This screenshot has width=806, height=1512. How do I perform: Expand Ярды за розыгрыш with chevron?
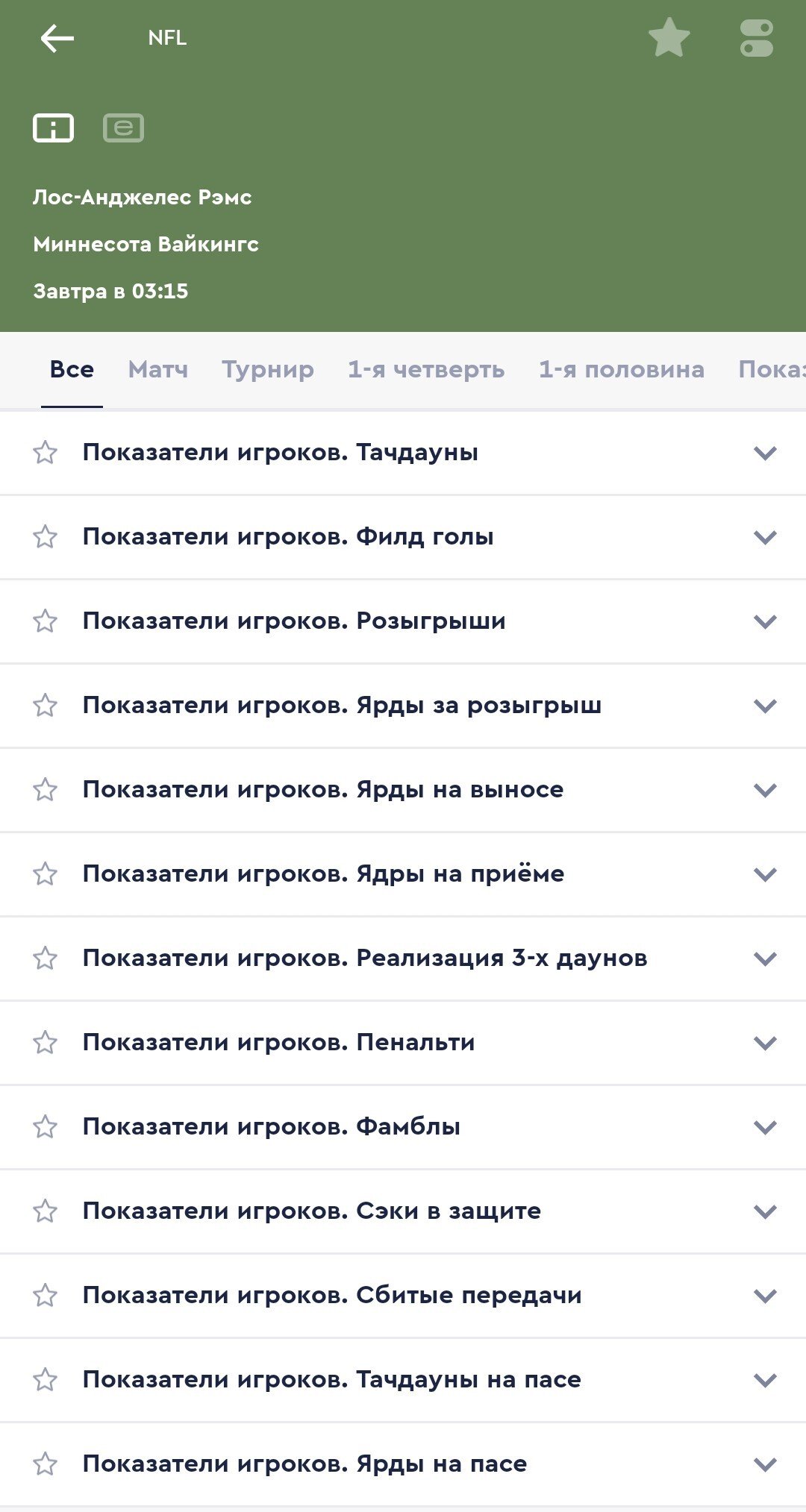[765, 706]
